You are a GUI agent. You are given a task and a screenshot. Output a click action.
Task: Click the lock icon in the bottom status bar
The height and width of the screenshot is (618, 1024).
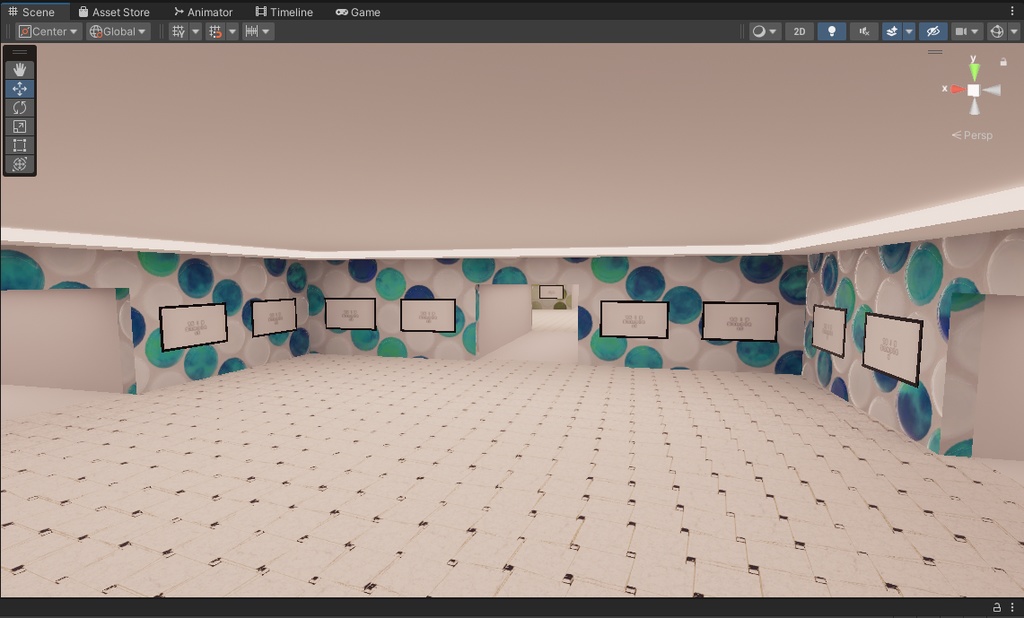coord(997,608)
